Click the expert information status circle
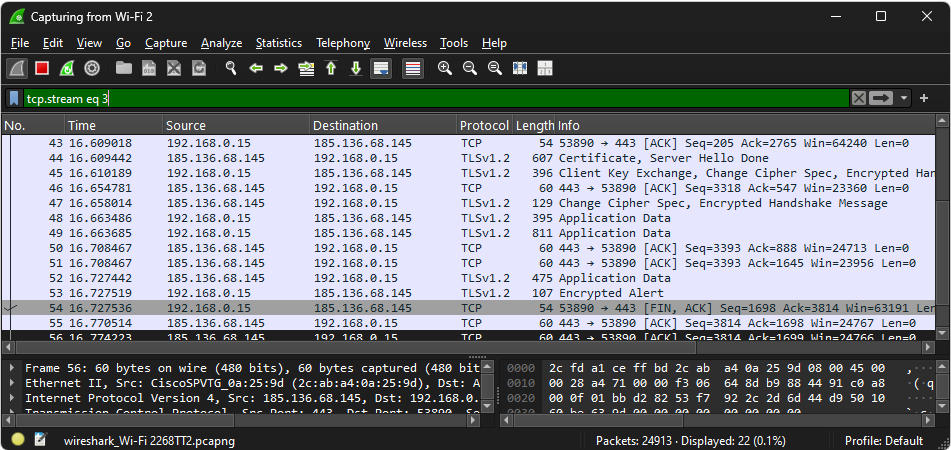 pyautogui.click(x=18, y=440)
